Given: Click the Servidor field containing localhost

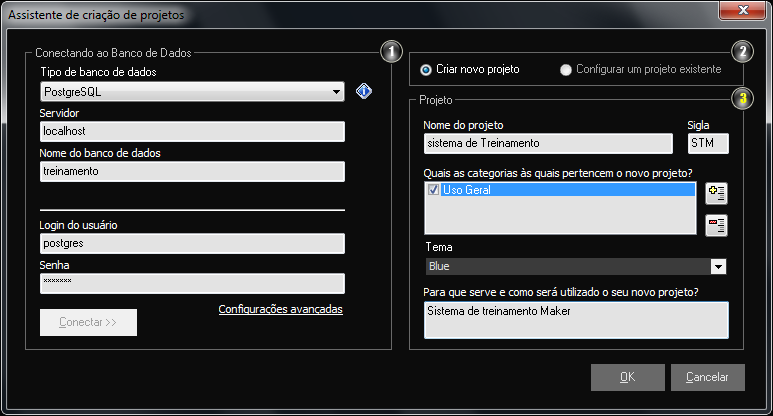Looking at the screenshot, I should coord(192,131).
